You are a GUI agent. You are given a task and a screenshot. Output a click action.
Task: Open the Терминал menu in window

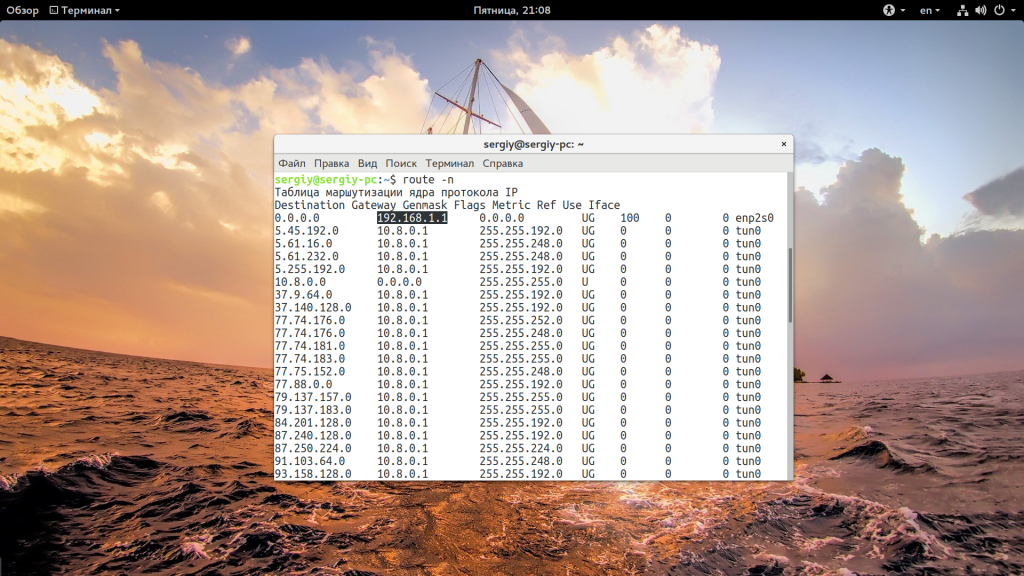pyautogui.click(x=449, y=163)
